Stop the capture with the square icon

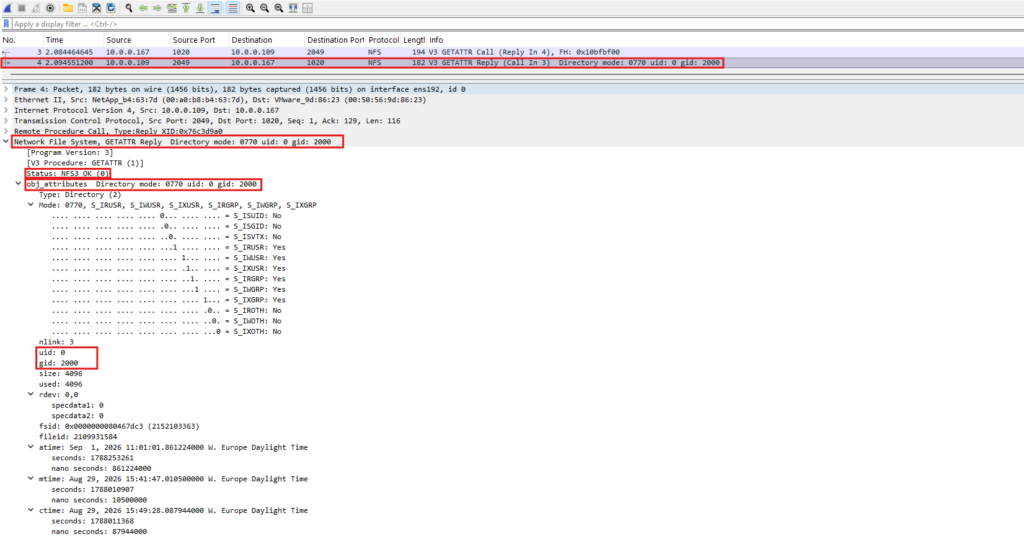[x=22, y=8]
